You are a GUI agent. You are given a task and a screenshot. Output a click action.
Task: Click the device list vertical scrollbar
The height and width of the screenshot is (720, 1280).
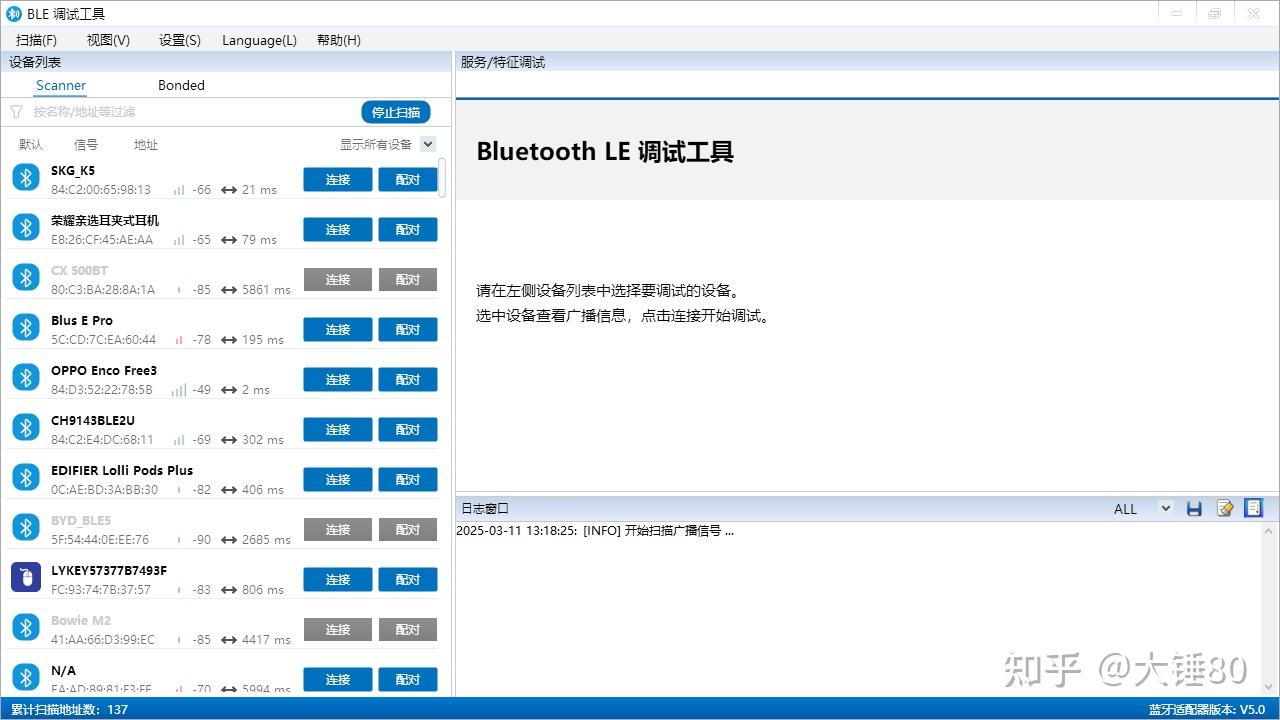[442, 178]
